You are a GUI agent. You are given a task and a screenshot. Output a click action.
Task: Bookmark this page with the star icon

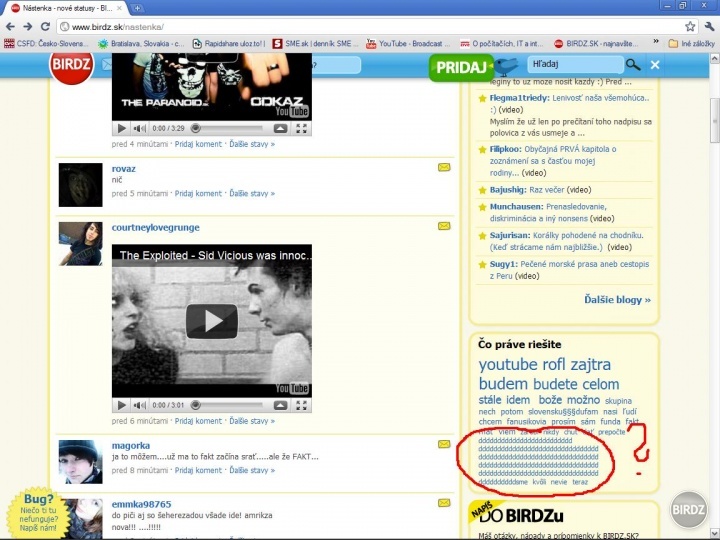[x=690, y=27]
